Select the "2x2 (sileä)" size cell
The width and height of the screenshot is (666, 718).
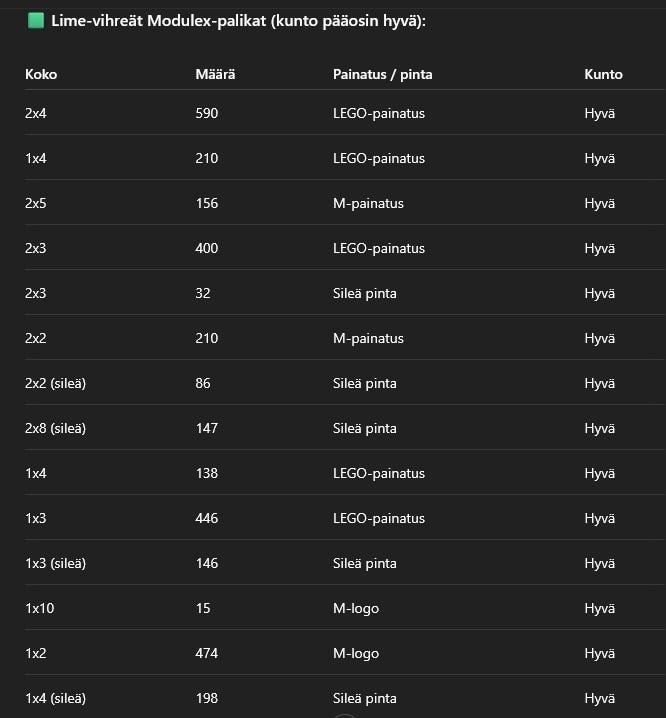click(x=55, y=383)
